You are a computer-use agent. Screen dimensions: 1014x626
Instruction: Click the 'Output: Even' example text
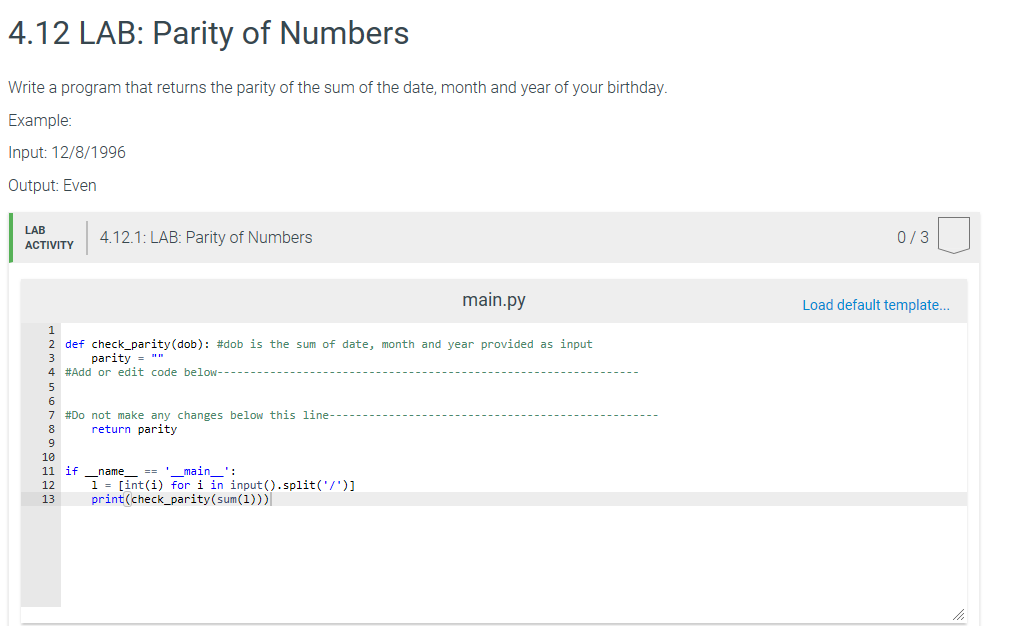(x=52, y=186)
